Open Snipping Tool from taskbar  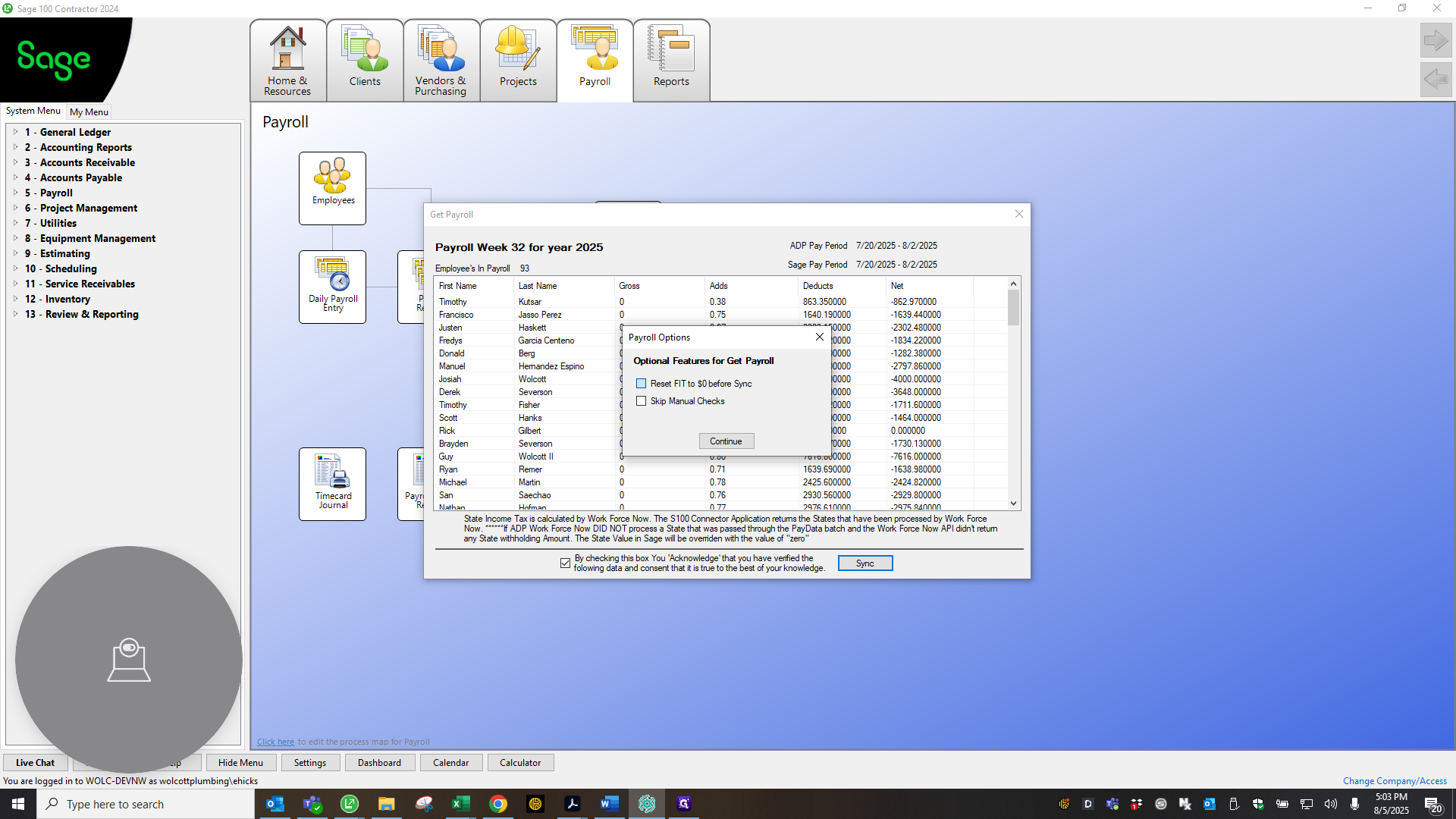pos(424,804)
